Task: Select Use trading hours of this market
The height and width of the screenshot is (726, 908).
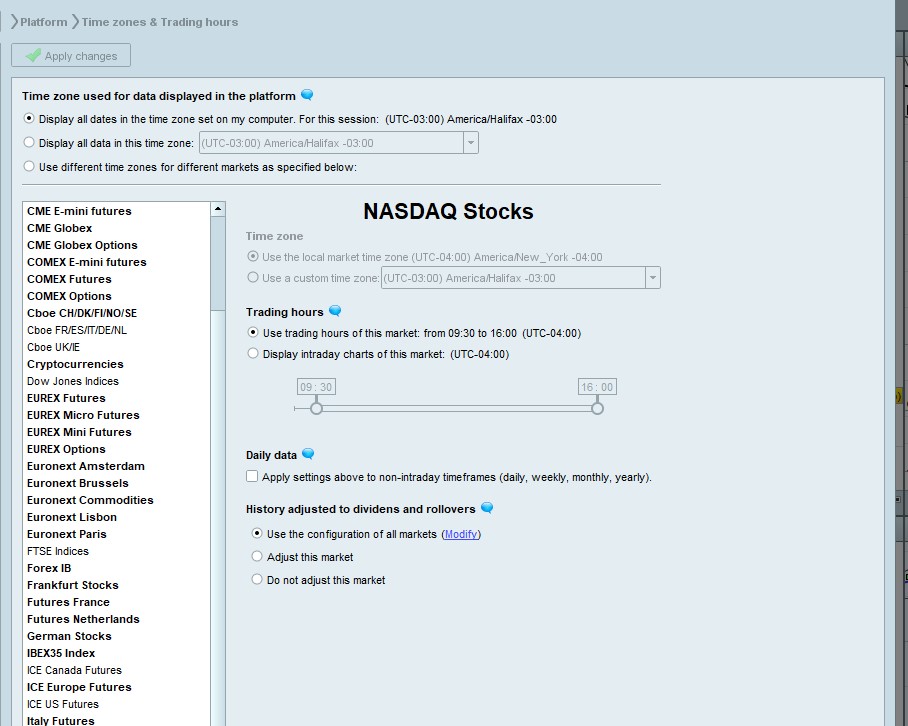Action: (252, 333)
